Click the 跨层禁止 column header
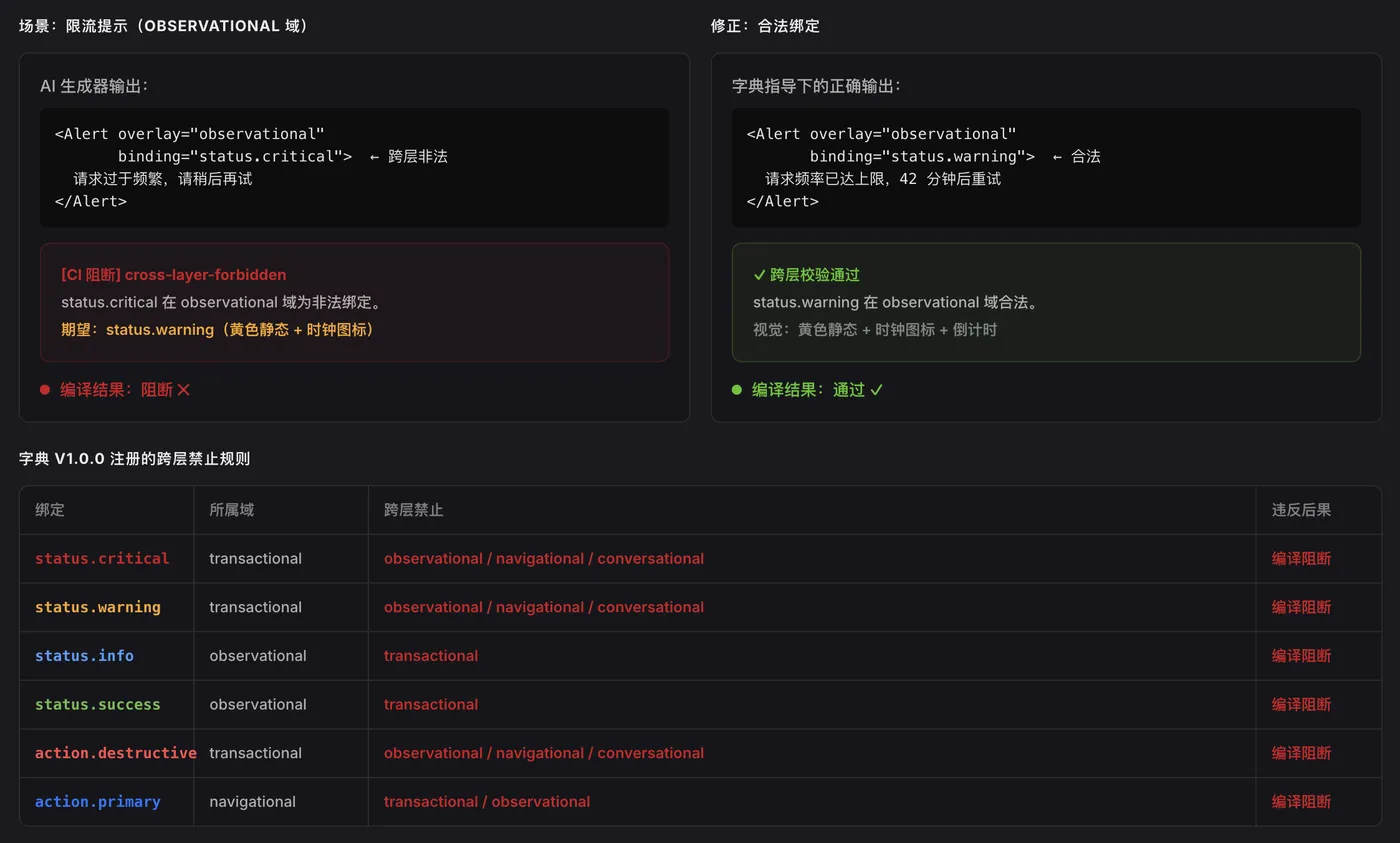 click(x=413, y=510)
